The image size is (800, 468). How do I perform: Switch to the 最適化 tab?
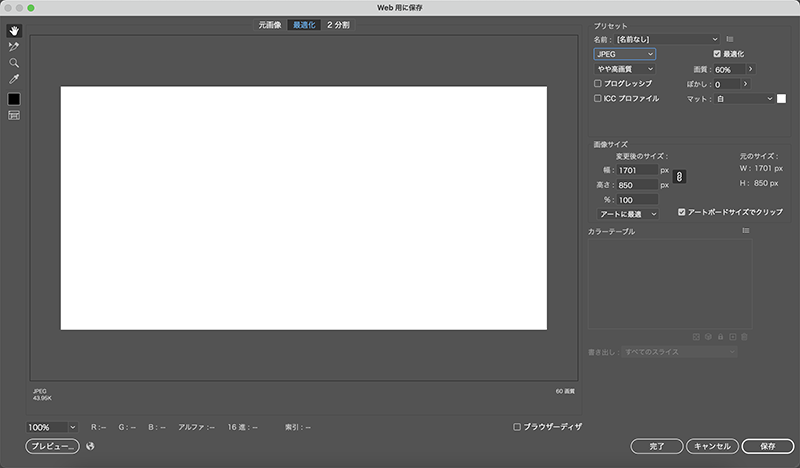pos(304,25)
